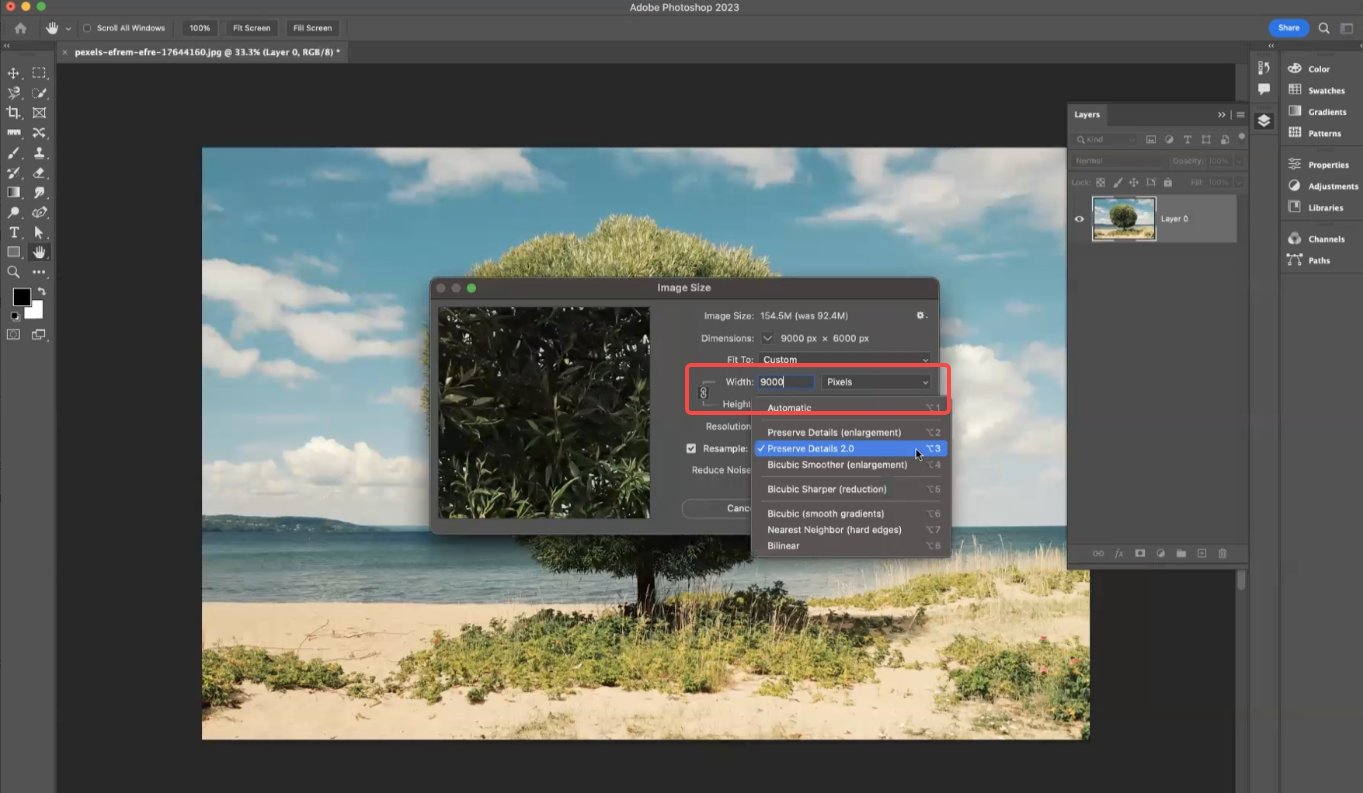Select the Lasso tool
The image size is (1363, 793).
pos(14,92)
